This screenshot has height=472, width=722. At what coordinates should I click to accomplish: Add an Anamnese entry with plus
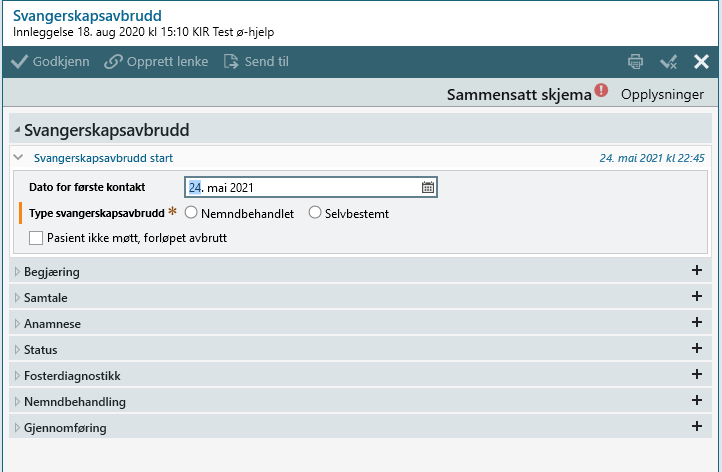tap(697, 322)
